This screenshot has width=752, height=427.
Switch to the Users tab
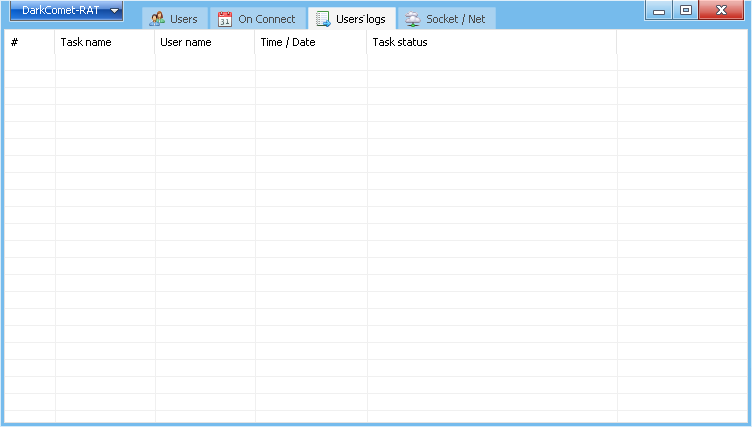click(x=183, y=19)
